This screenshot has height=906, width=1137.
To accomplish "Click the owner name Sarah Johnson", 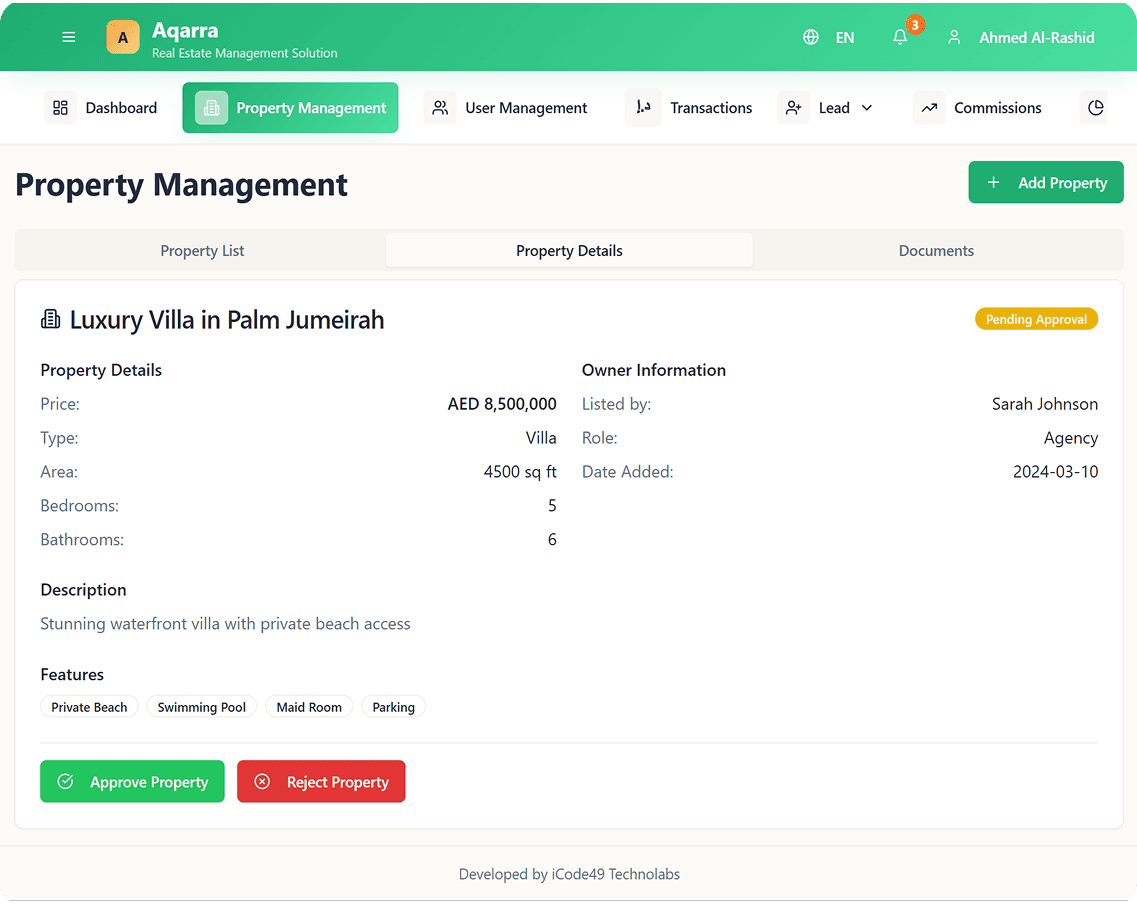I will click(1045, 404).
